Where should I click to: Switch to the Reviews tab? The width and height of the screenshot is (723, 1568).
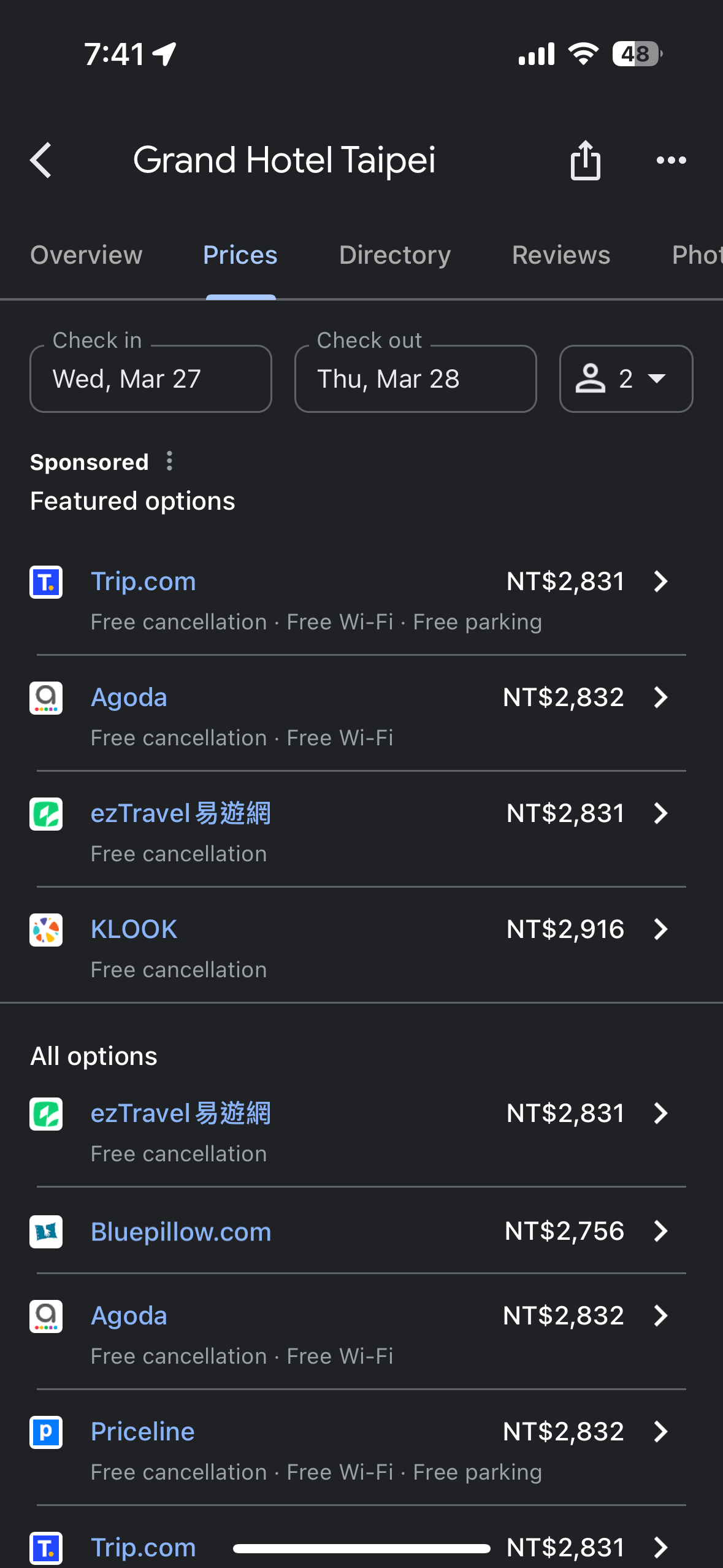pos(561,255)
